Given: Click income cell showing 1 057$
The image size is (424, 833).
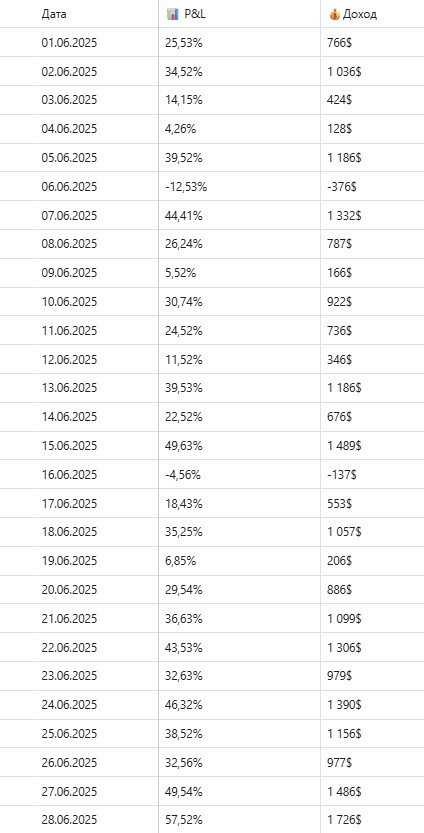Looking at the screenshot, I should (344, 532).
